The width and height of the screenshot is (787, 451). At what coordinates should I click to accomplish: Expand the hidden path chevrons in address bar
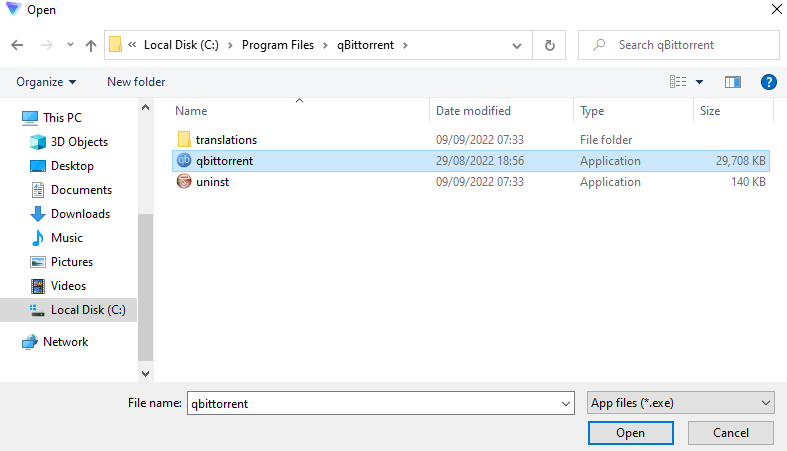tap(132, 45)
